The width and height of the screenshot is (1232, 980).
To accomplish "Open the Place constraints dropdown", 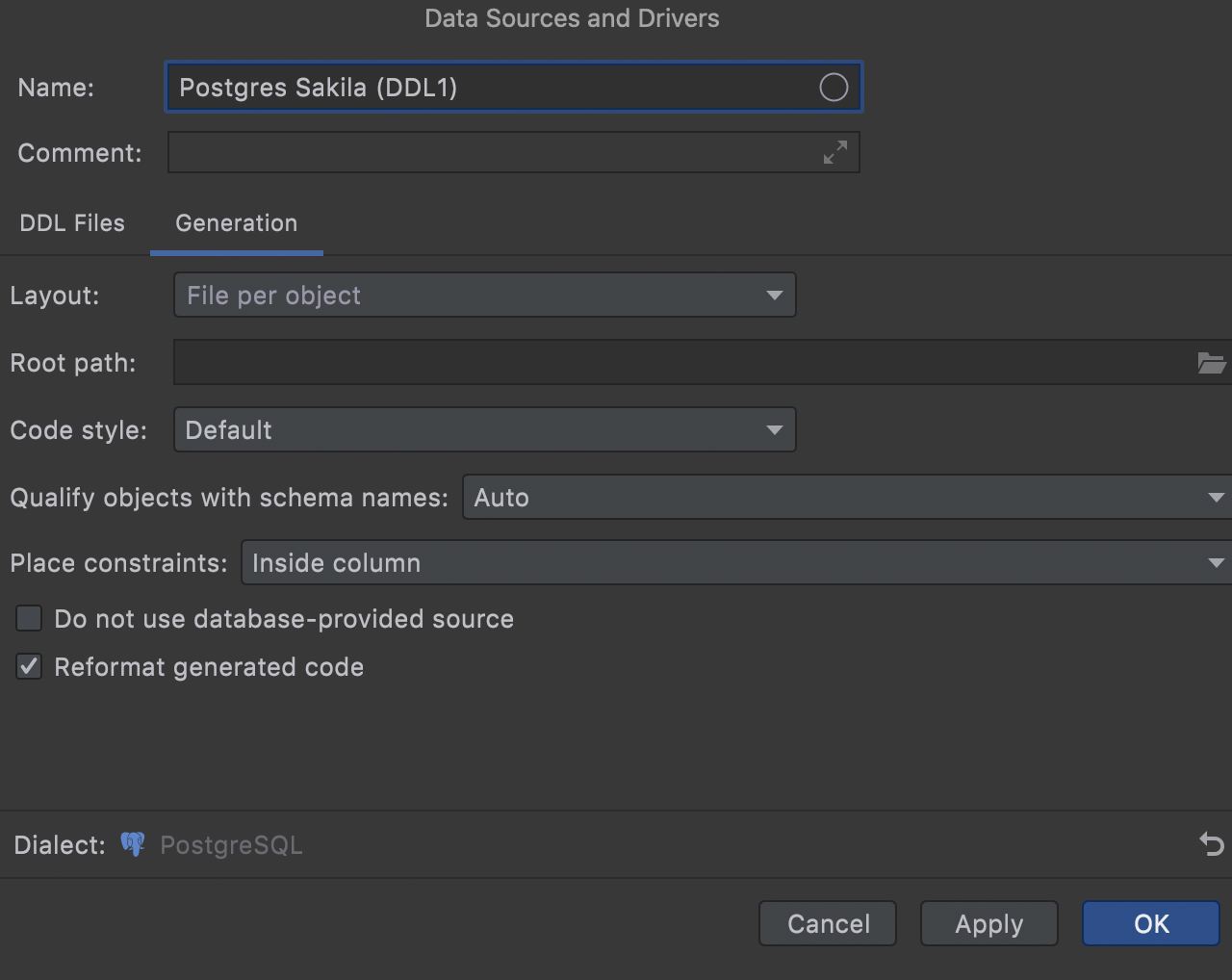I will point(734,563).
